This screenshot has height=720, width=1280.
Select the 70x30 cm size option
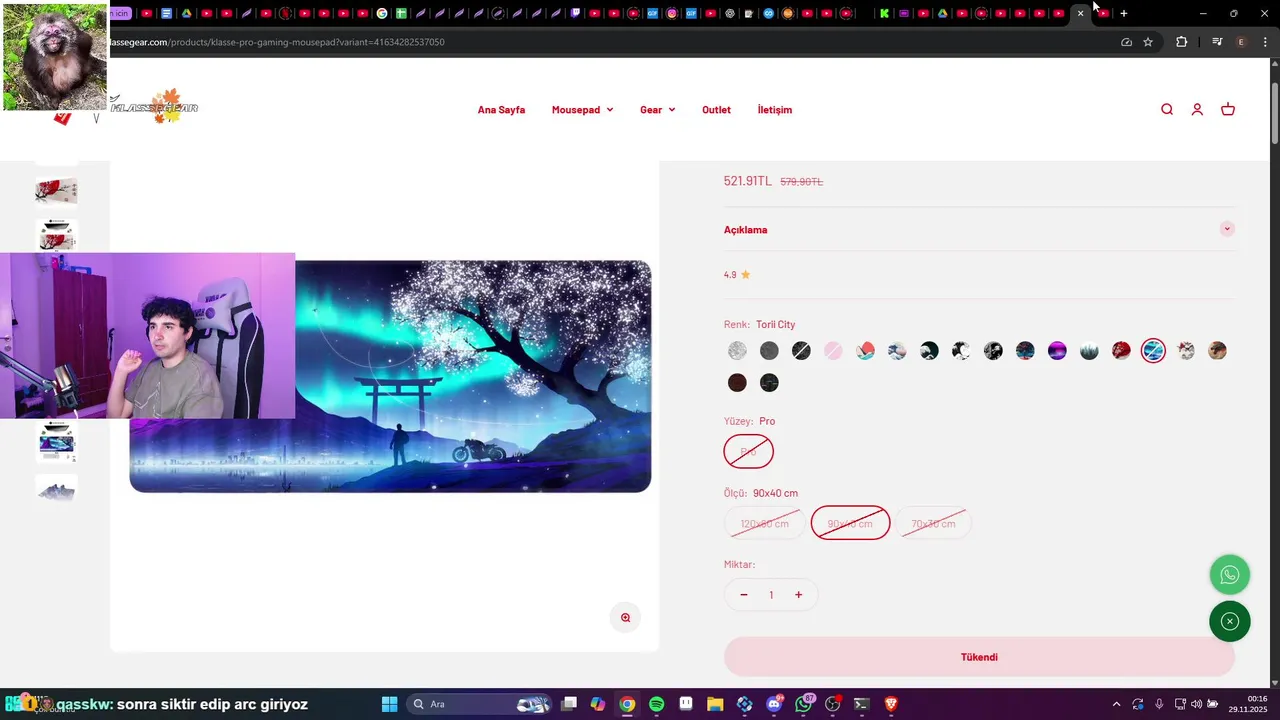(x=933, y=523)
